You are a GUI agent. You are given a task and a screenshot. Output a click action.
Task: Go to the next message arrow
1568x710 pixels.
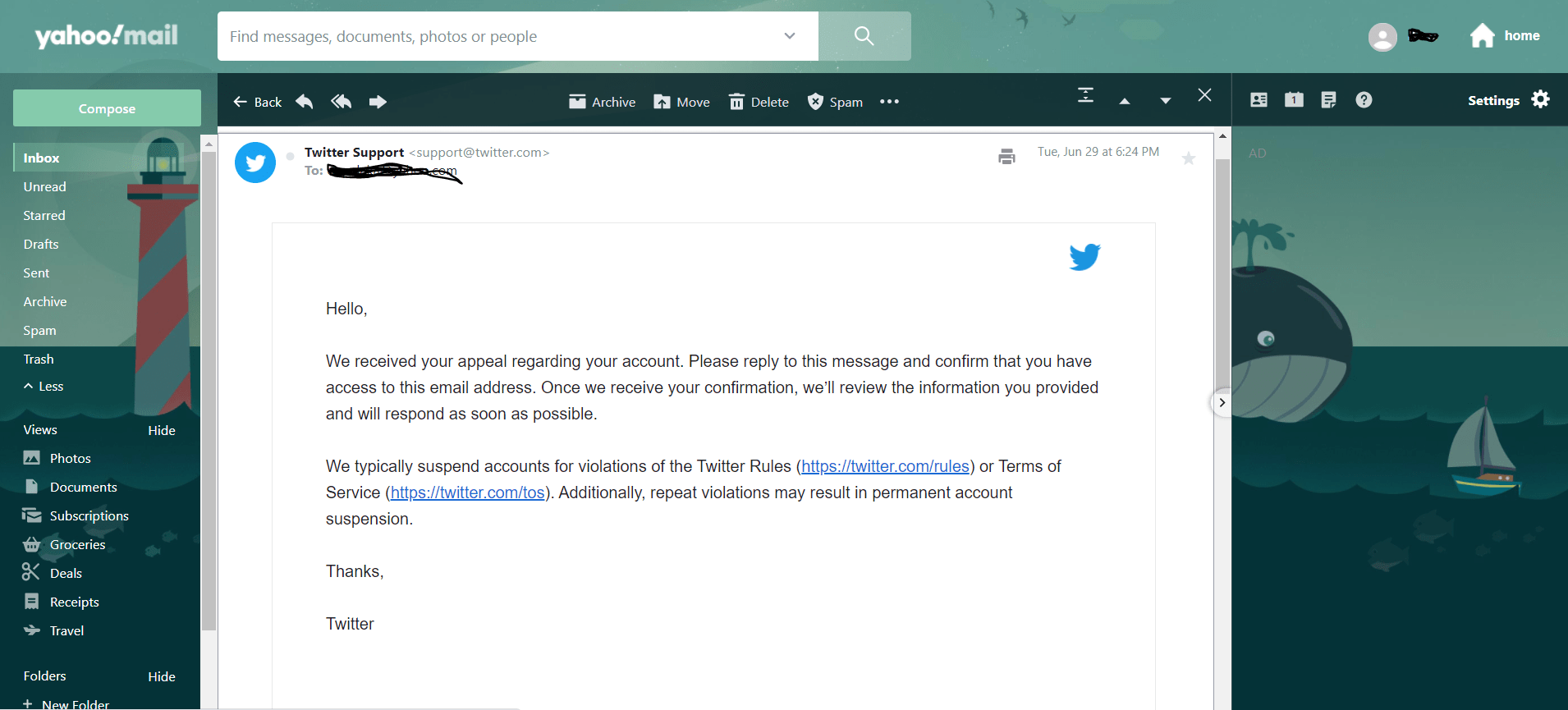(1165, 101)
